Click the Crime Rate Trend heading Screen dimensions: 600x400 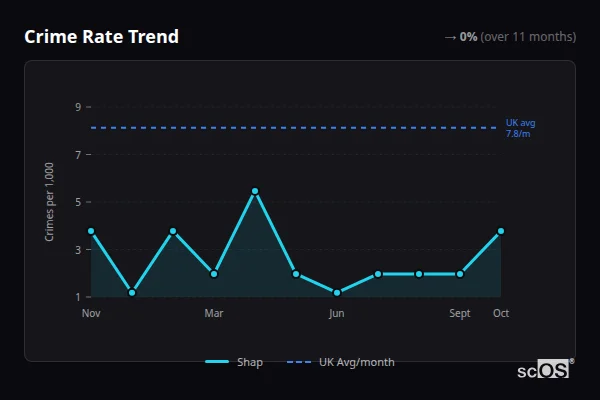101,37
